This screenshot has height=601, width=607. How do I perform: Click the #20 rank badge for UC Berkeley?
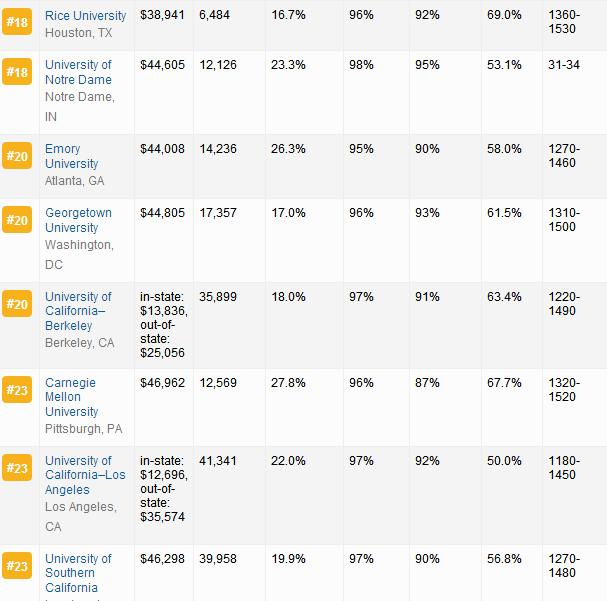[17, 304]
